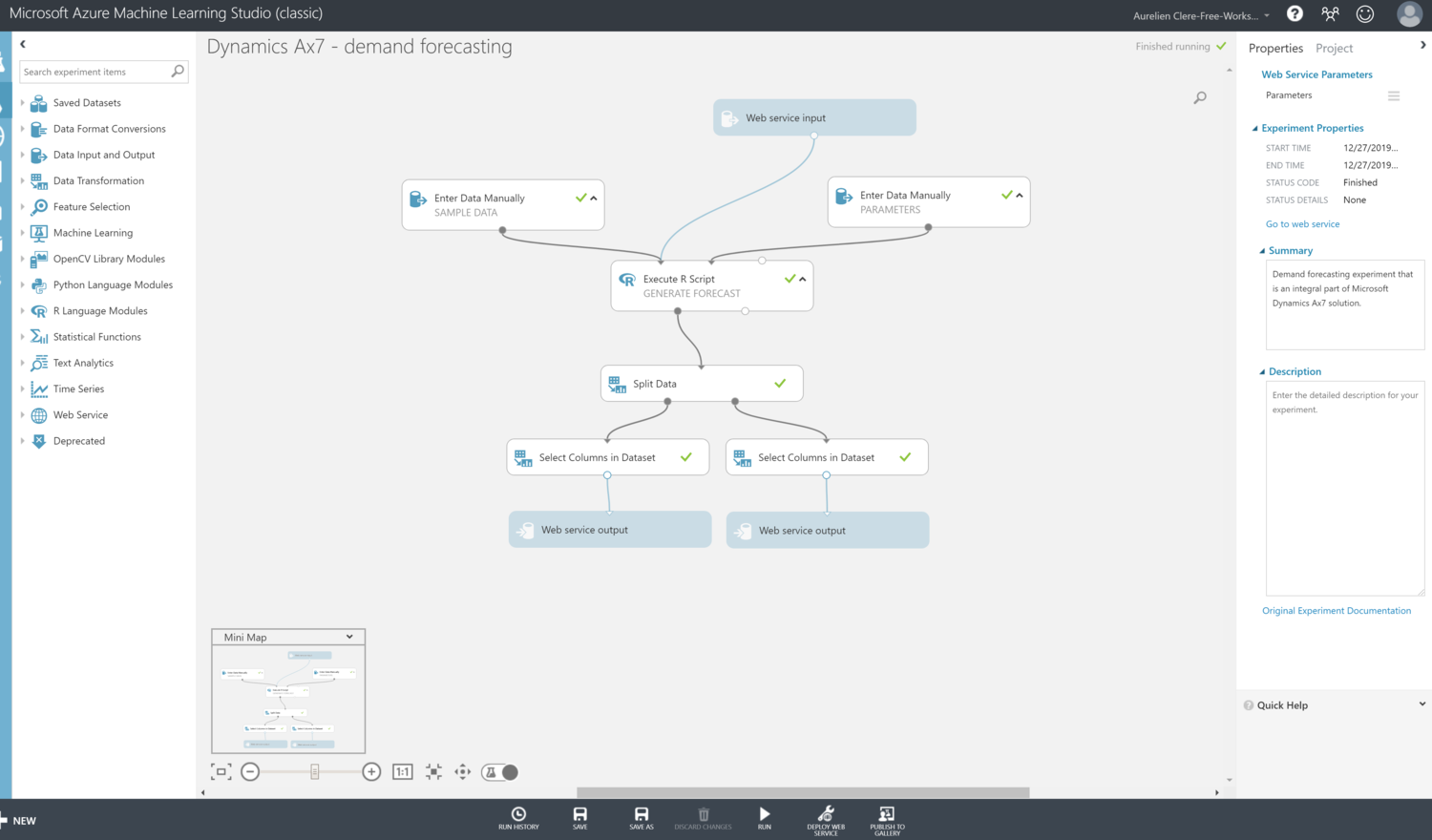The width and height of the screenshot is (1432, 840).
Task: Collapse the right properties pane arrow
Action: (1422, 45)
